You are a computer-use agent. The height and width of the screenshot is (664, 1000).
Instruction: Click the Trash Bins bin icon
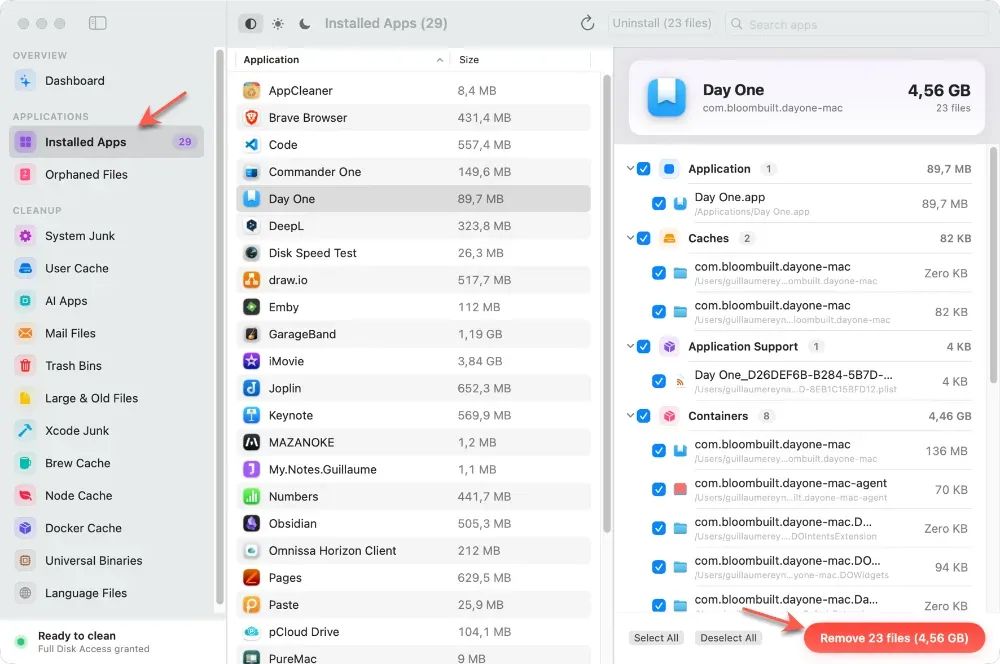point(25,365)
